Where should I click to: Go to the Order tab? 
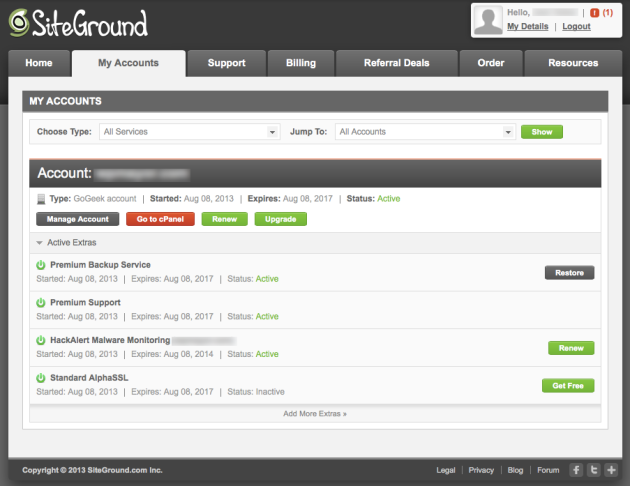coord(491,63)
